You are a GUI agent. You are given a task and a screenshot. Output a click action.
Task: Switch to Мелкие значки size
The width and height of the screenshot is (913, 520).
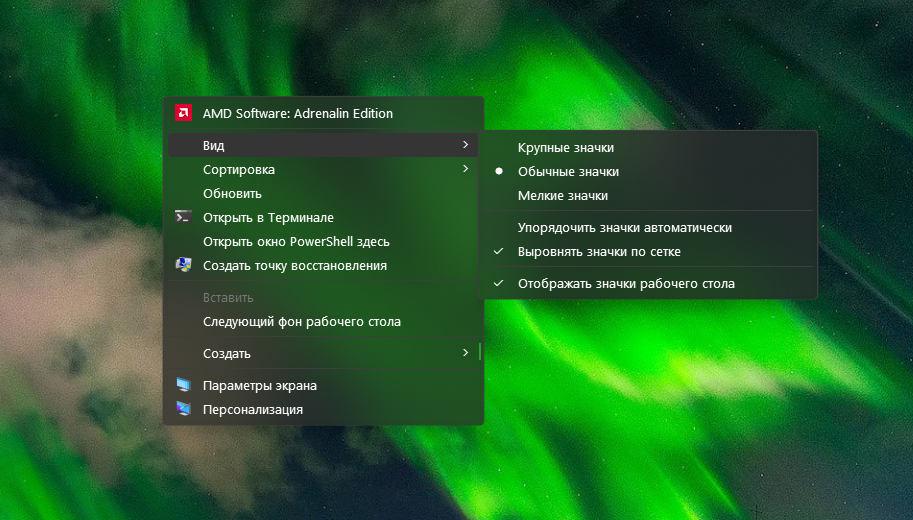click(647, 196)
